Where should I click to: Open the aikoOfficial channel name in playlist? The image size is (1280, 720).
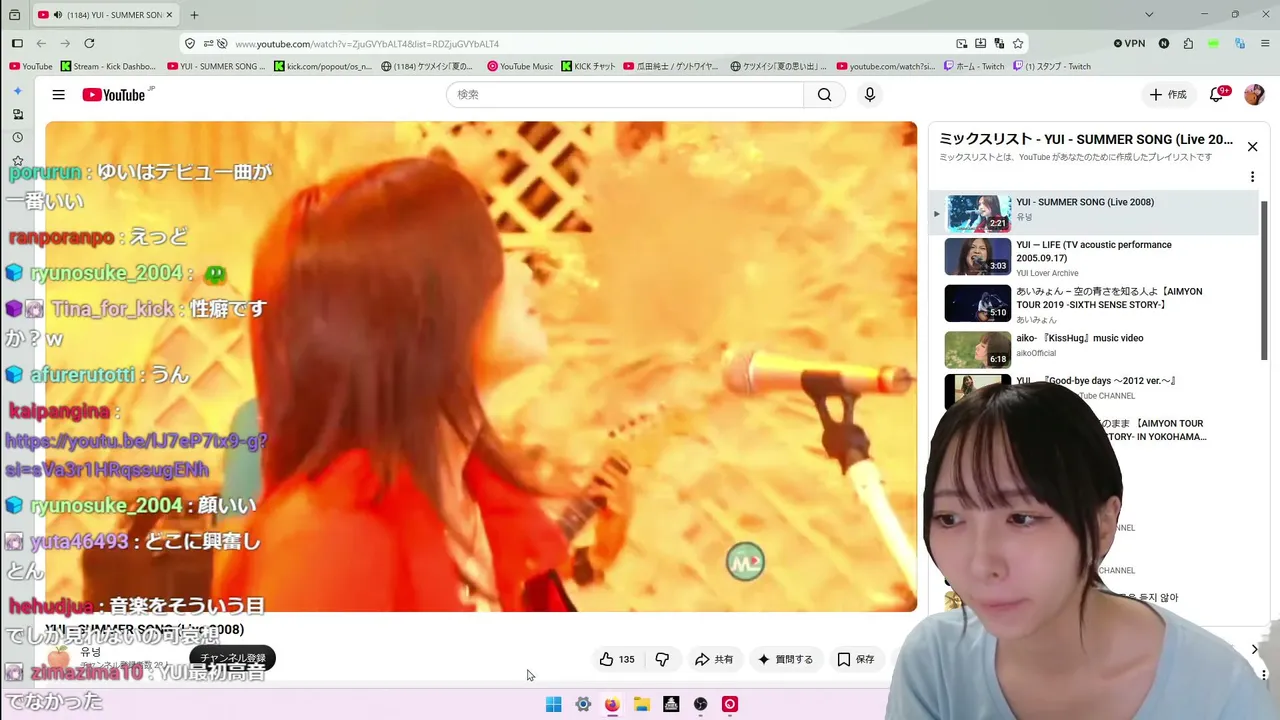click(x=1036, y=353)
